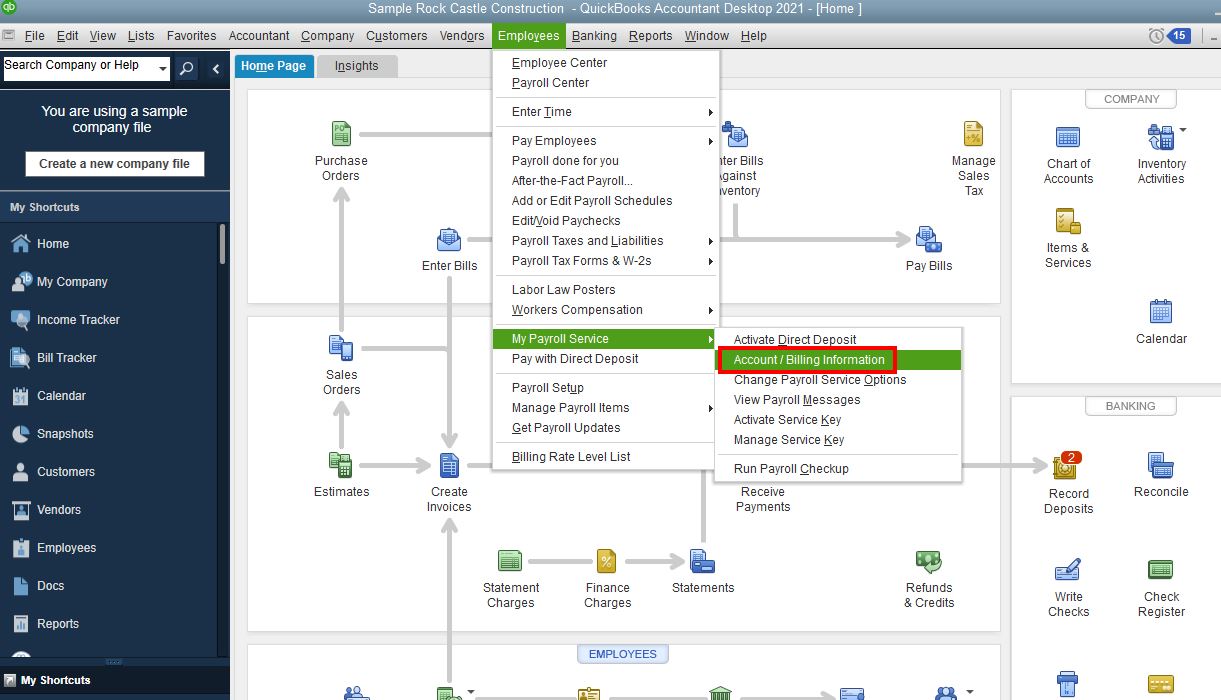The height and width of the screenshot is (700, 1221).
Task: Choose Get Payroll Updates
Action: [x=566, y=428]
